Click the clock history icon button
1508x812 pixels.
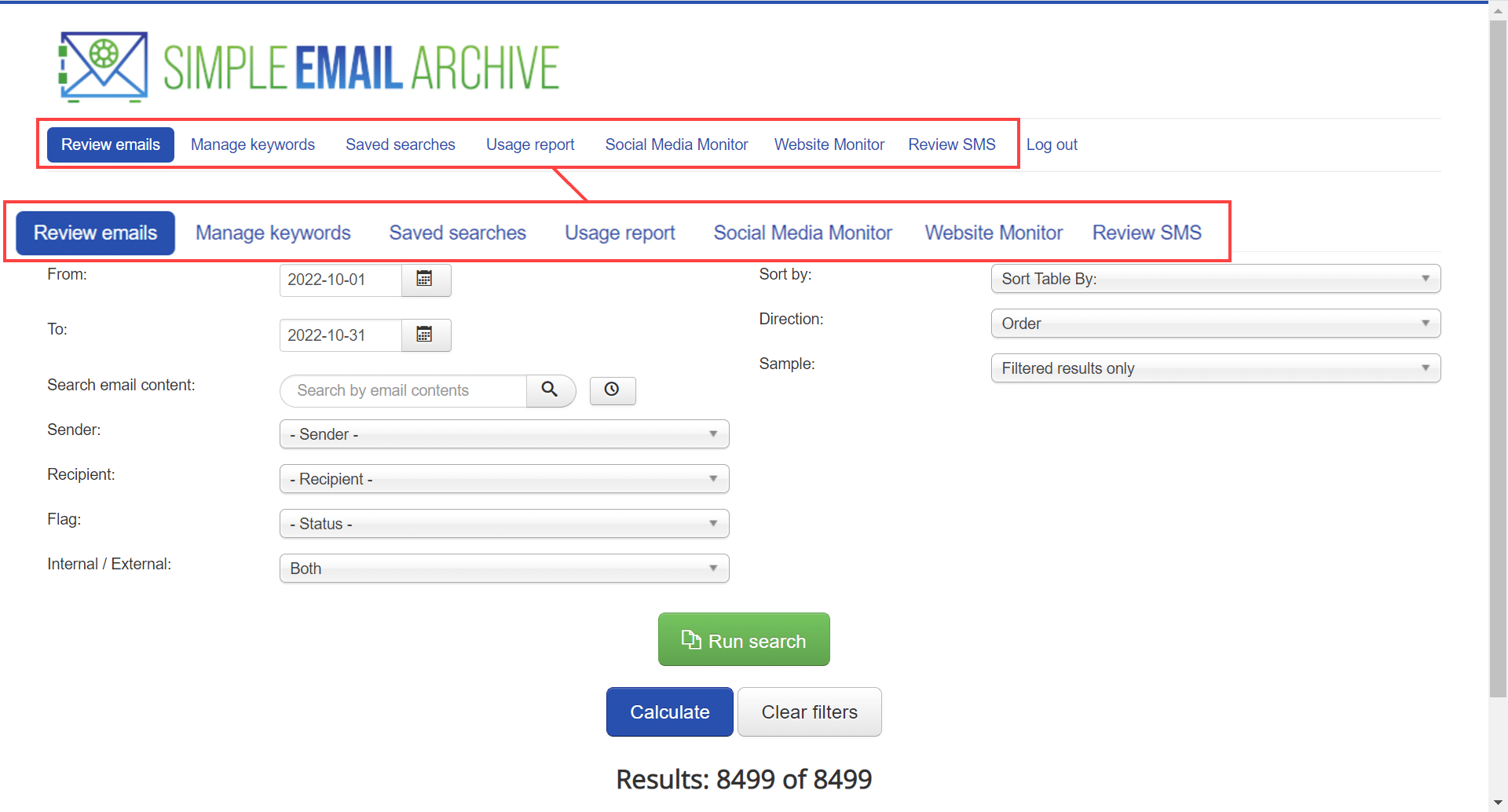tap(613, 390)
